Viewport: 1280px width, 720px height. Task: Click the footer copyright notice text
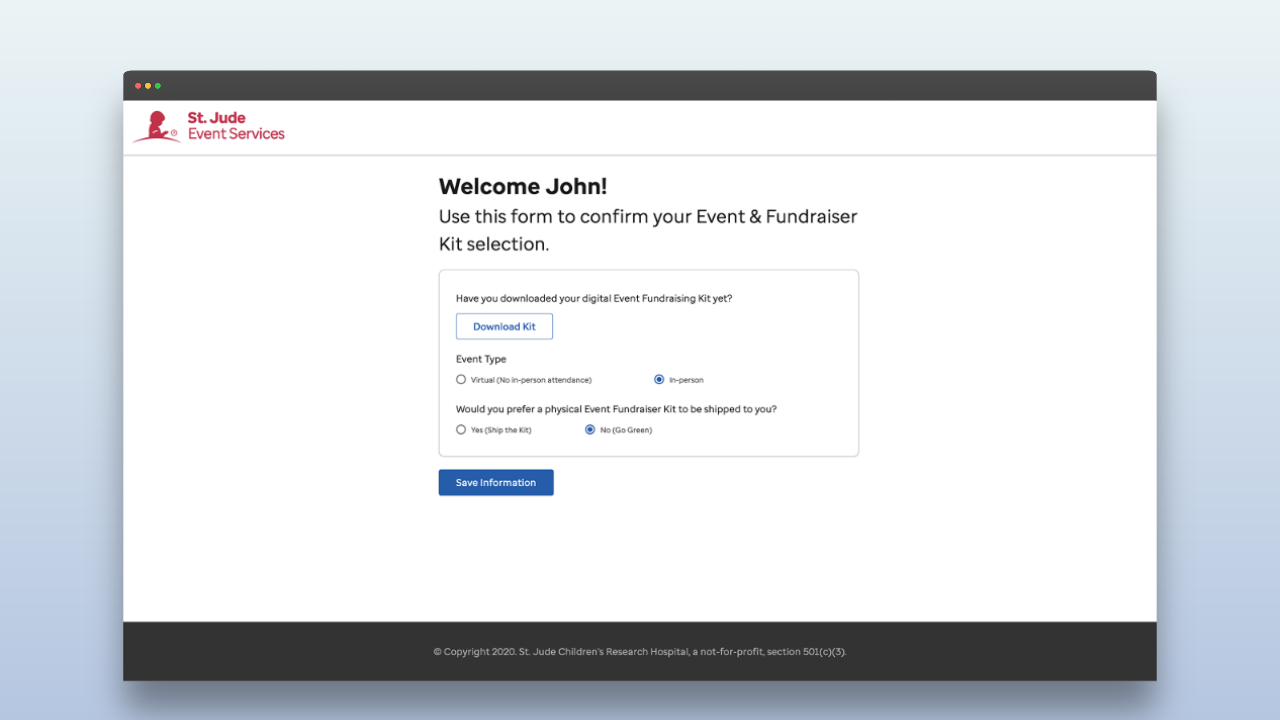click(x=640, y=652)
